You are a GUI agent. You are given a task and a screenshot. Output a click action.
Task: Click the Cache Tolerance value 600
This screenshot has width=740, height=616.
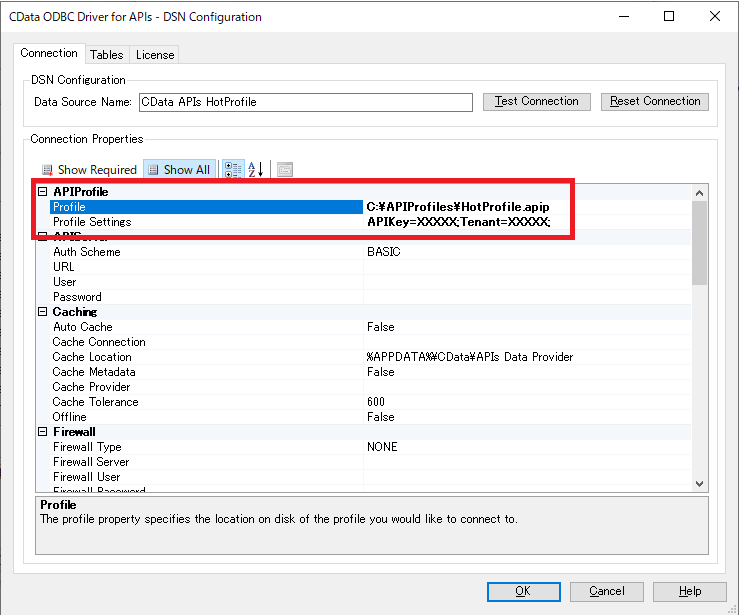376,402
